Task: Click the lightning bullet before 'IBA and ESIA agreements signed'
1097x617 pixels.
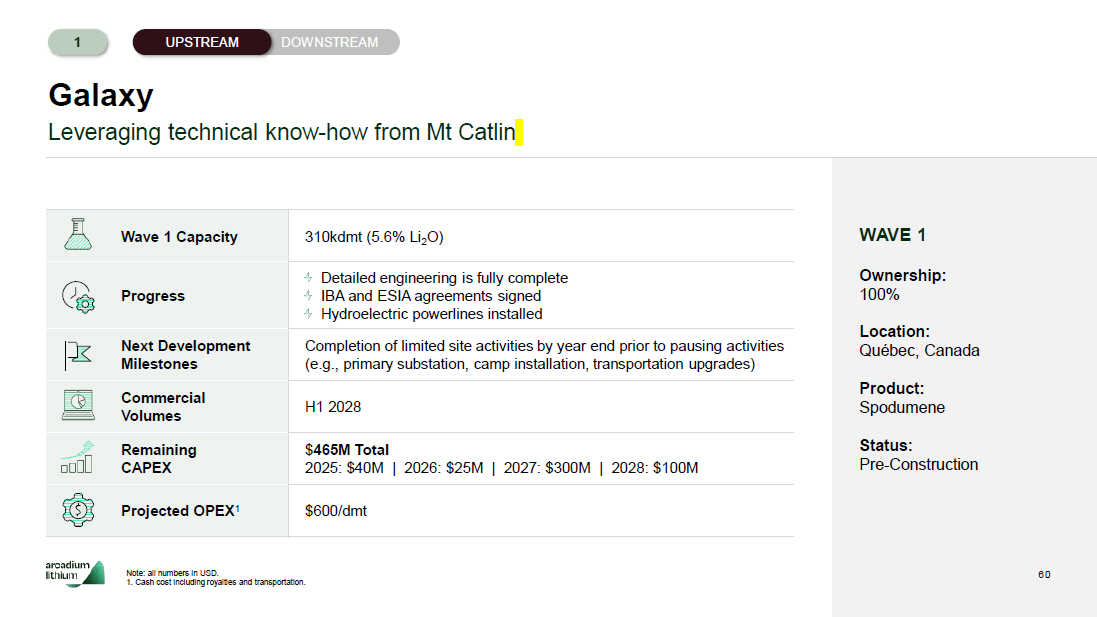Action: 309,296
